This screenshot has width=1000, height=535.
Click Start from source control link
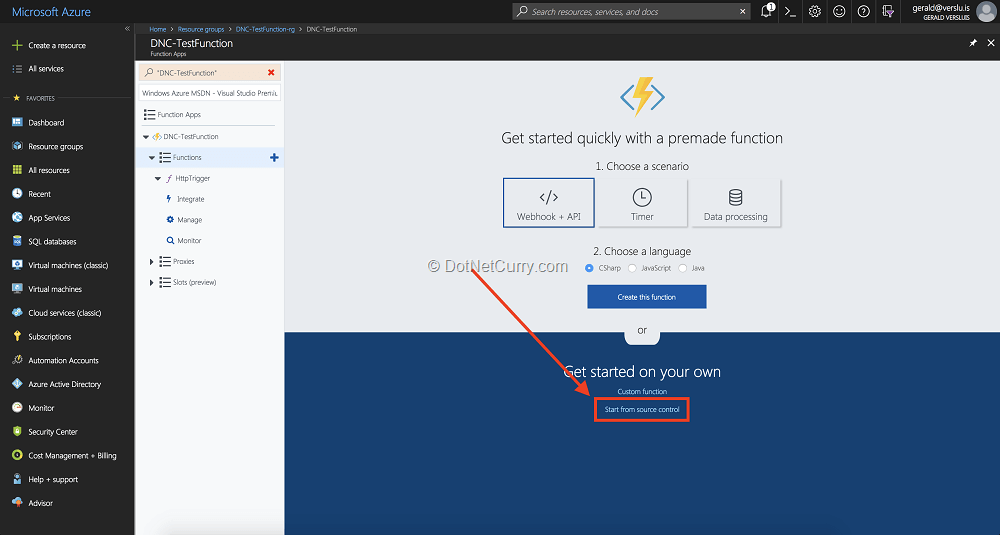[642, 409]
